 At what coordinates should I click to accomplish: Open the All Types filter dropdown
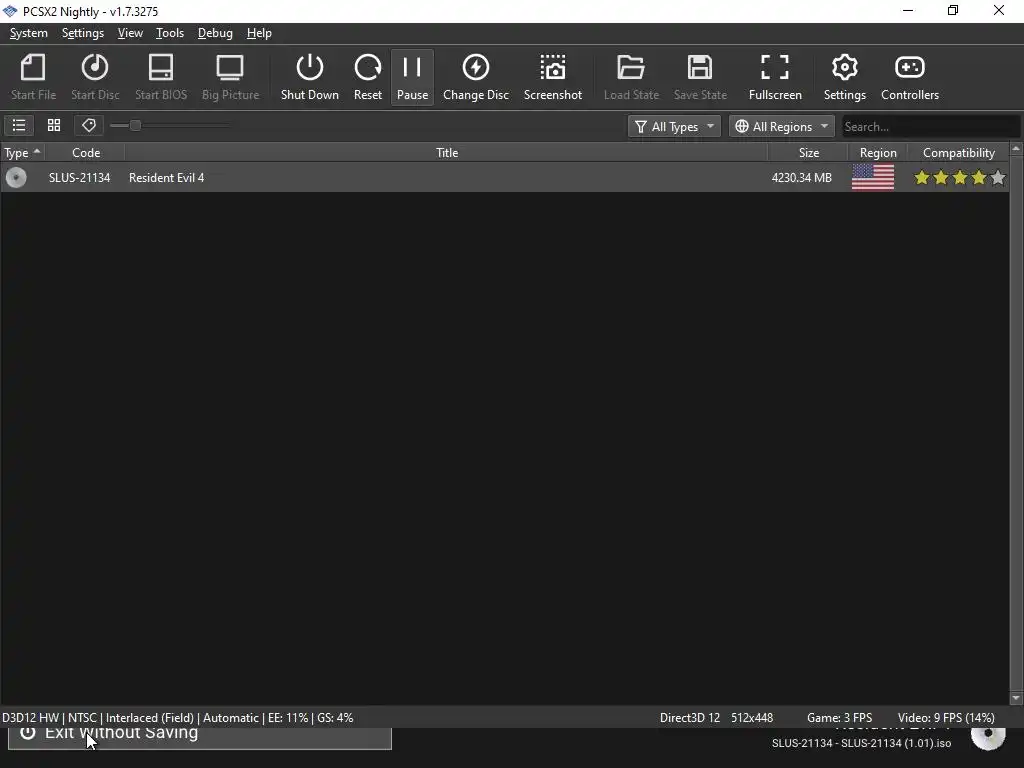tap(674, 126)
